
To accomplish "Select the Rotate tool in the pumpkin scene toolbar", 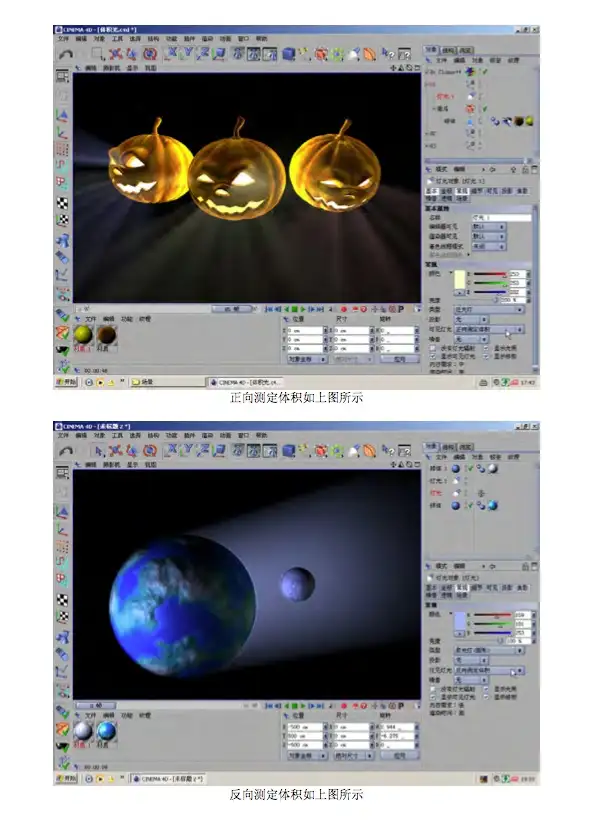I will pyautogui.click(x=150, y=53).
